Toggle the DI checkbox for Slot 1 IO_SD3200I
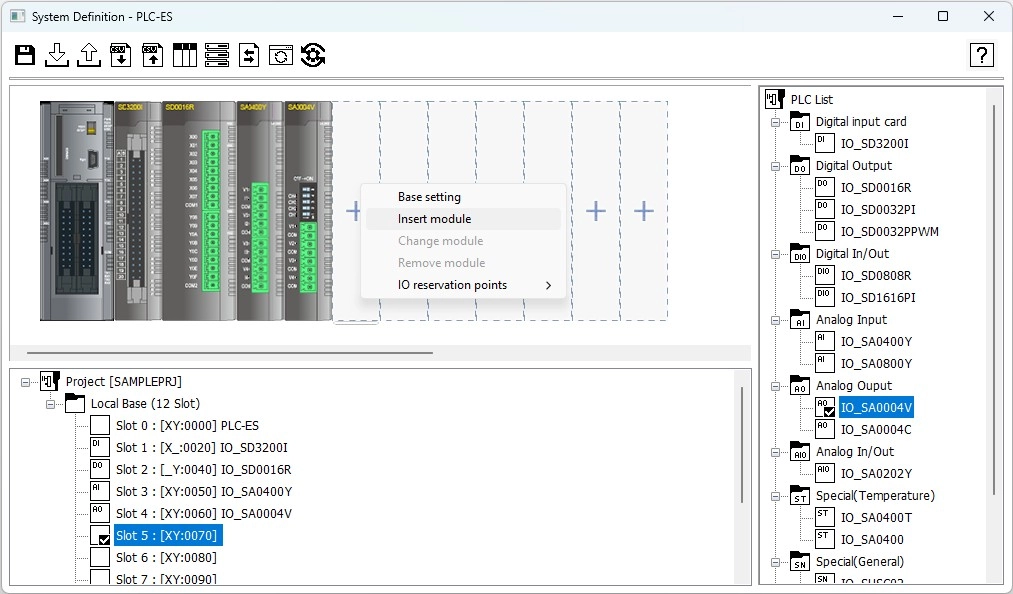Viewport: 1013px width, 594px height. pyautogui.click(x=99, y=447)
